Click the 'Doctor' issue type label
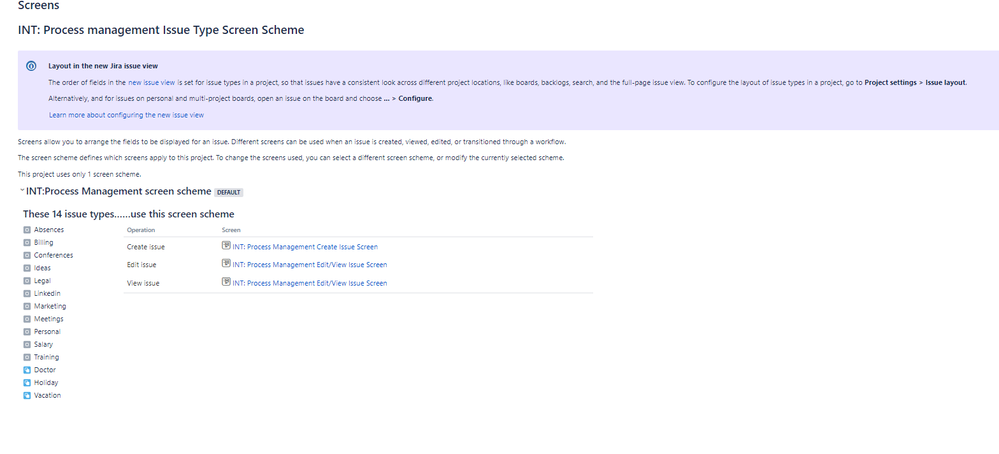Image resolution: width=999 pixels, height=454 pixels. click(45, 370)
